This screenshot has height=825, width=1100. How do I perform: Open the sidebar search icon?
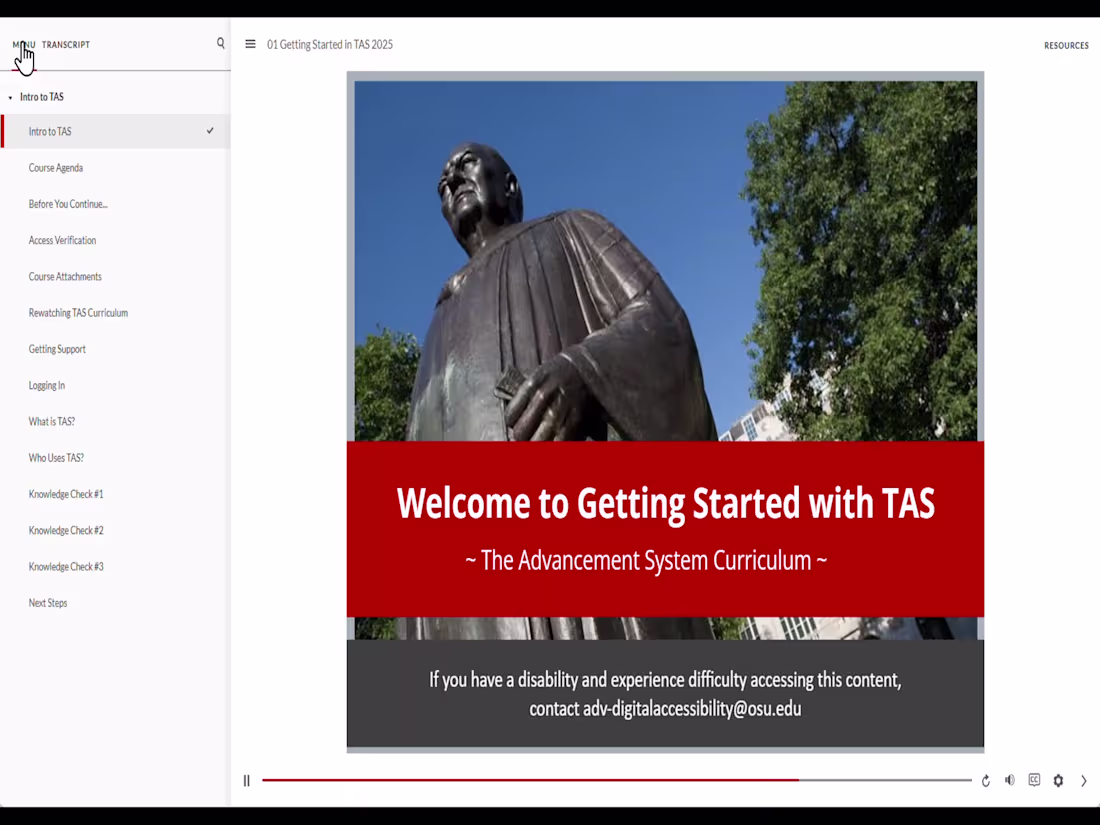pos(221,43)
